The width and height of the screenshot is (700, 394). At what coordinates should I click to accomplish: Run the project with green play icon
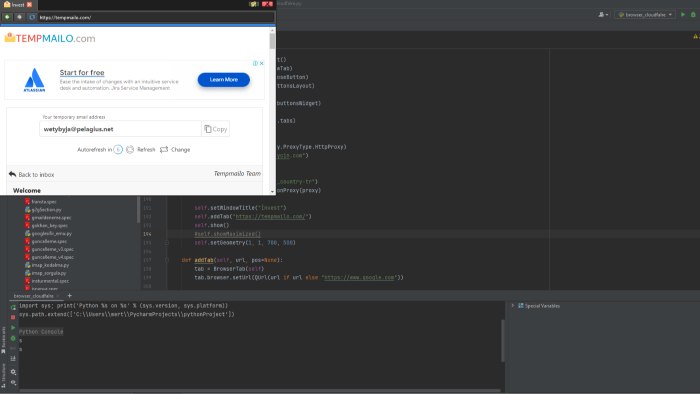coord(683,15)
